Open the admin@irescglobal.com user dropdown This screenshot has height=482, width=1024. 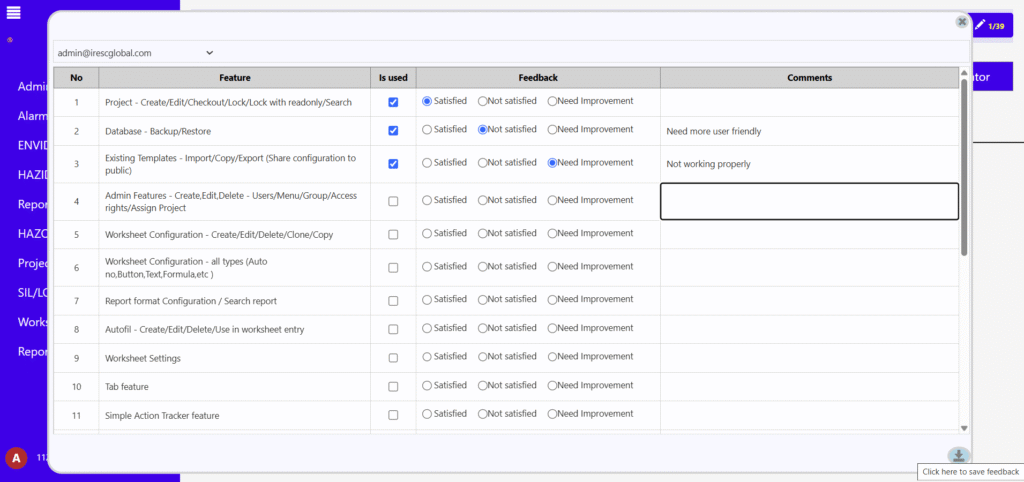click(135, 52)
